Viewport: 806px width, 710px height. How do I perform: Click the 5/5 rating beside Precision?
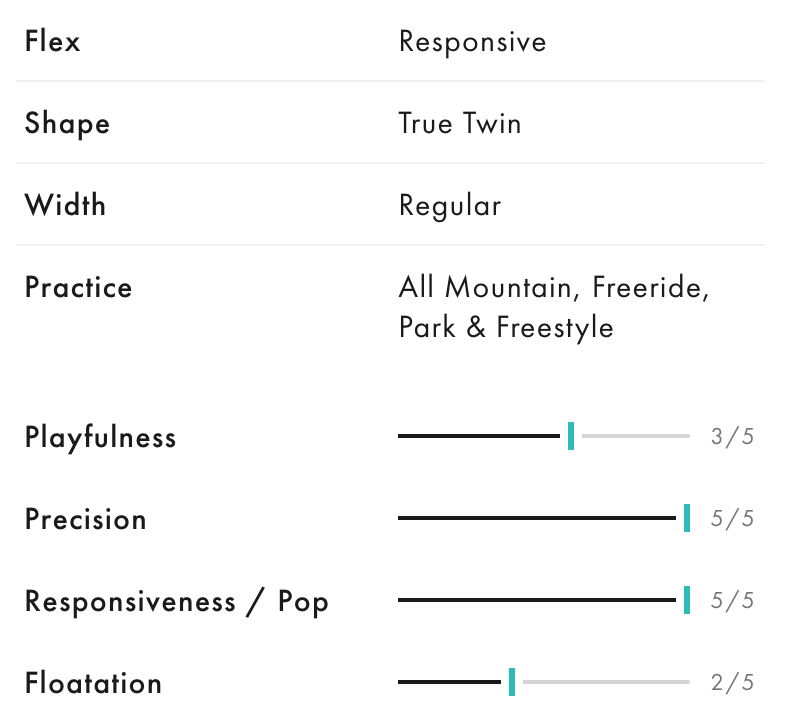pos(732,519)
